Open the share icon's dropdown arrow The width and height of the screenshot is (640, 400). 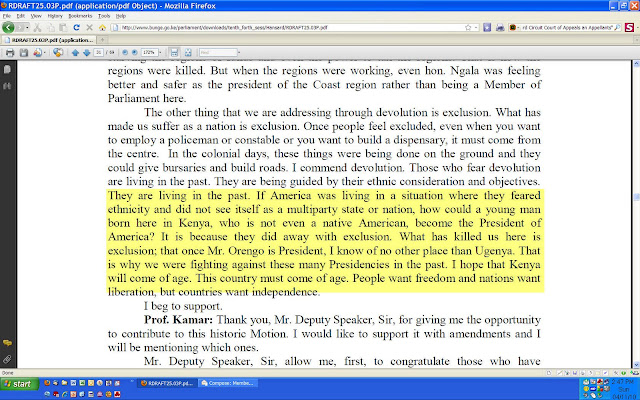[44, 53]
